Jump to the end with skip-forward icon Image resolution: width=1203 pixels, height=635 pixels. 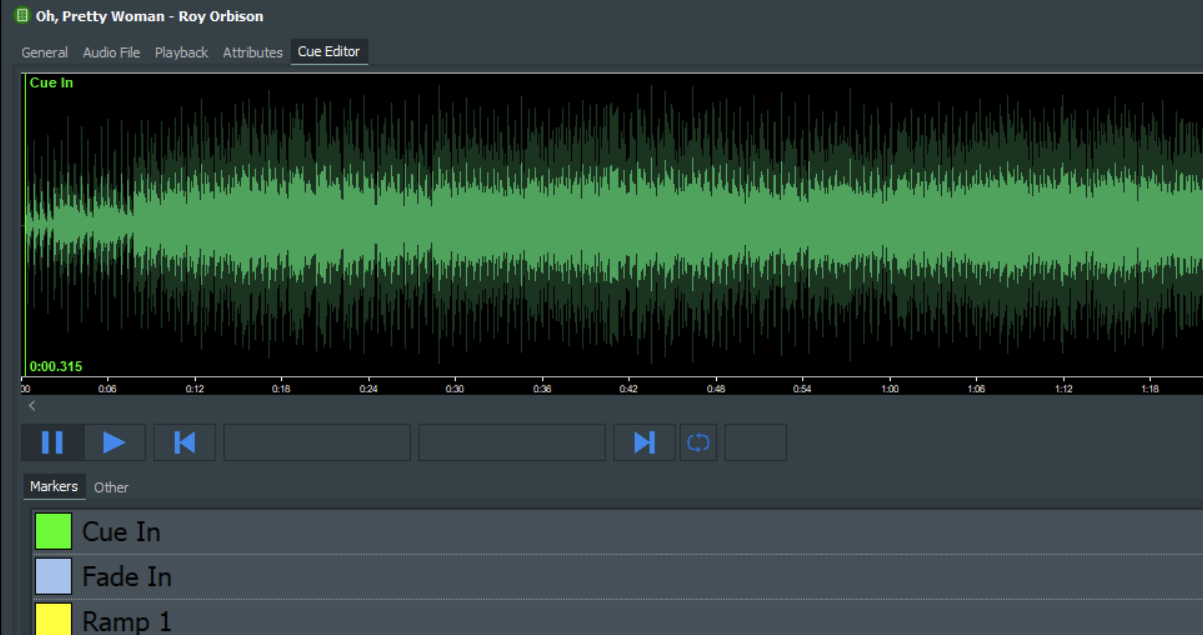pos(644,442)
